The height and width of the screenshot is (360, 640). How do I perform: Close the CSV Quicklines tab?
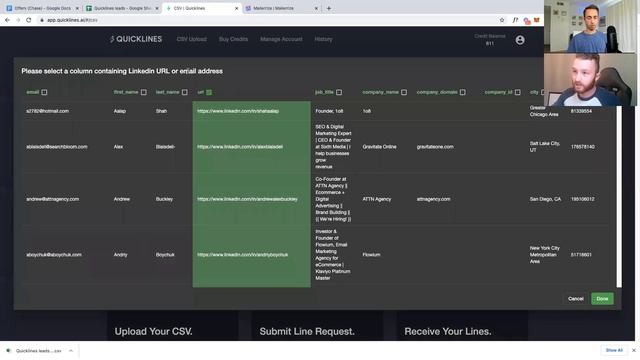pyautogui.click(x=236, y=8)
